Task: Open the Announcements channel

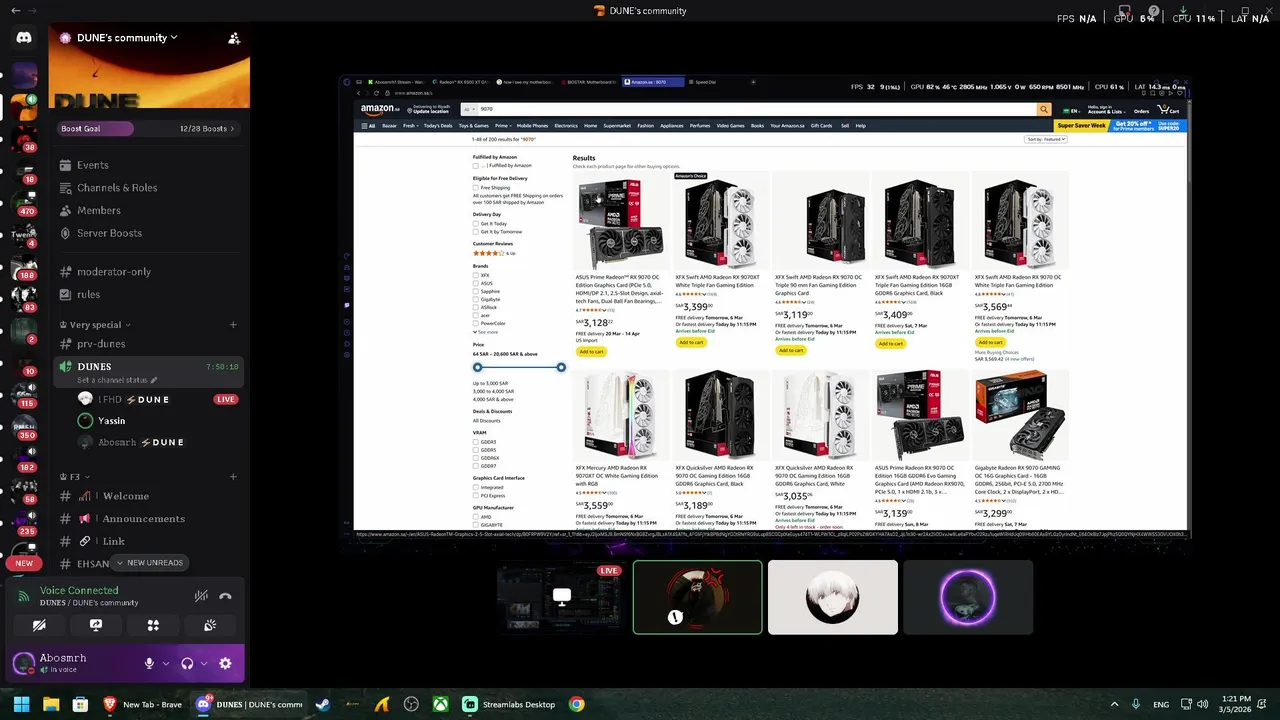Action: (x=149, y=519)
